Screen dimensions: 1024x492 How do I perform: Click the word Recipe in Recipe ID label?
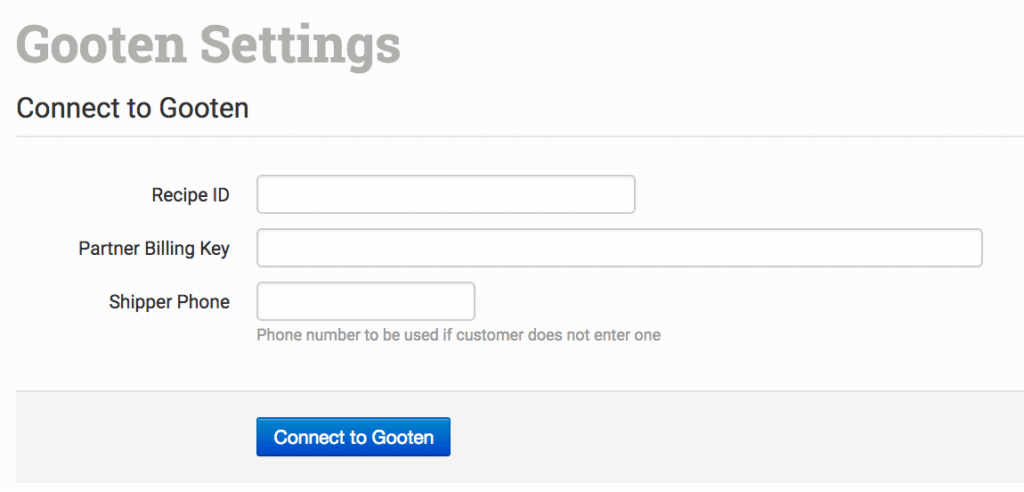click(x=176, y=194)
